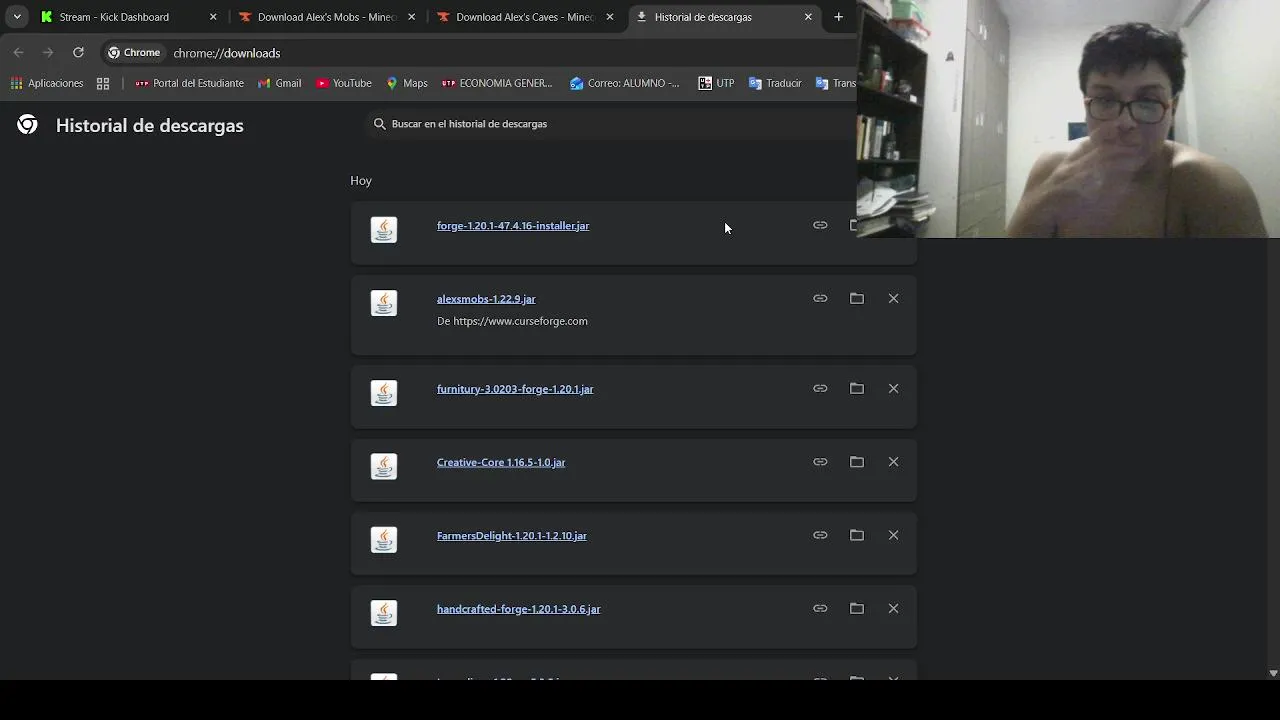This screenshot has width=1280, height=720.
Task: Open the Maps bookmark
Action: click(x=406, y=83)
